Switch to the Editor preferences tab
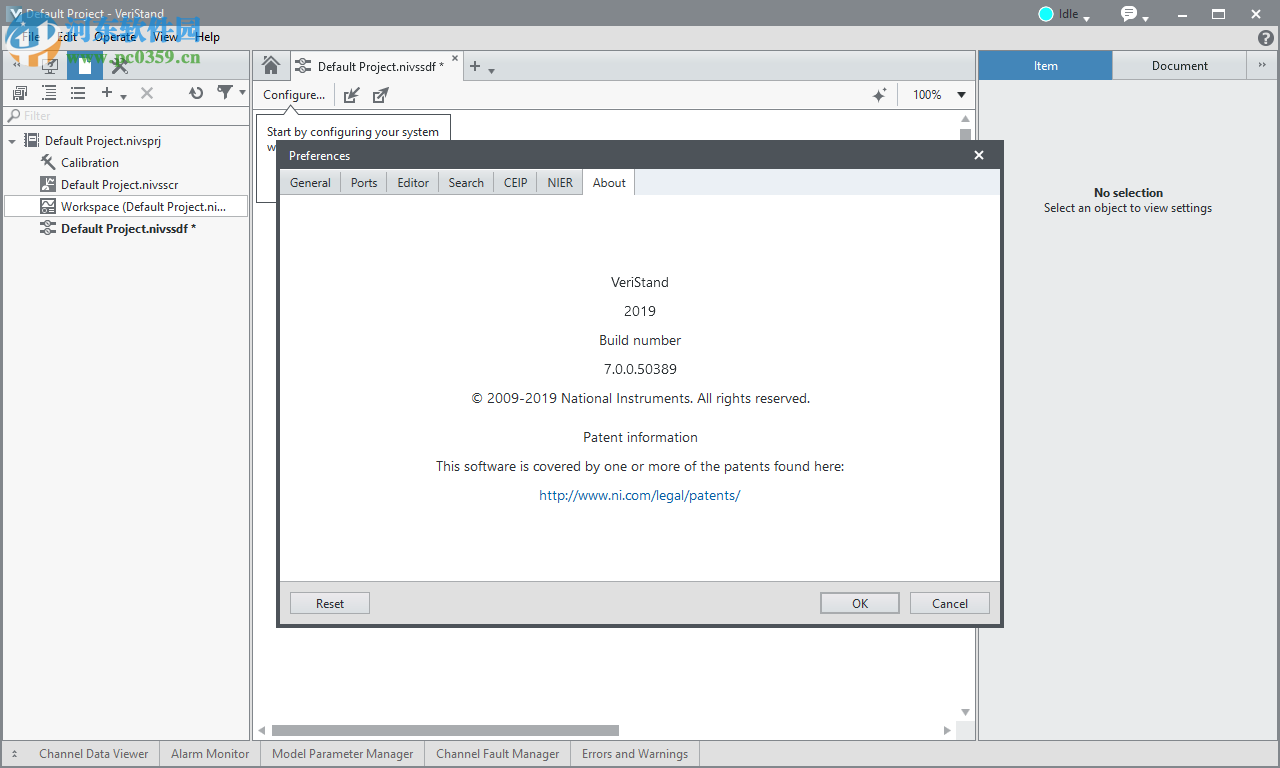The height and width of the screenshot is (768, 1280). click(x=413, y=182)
